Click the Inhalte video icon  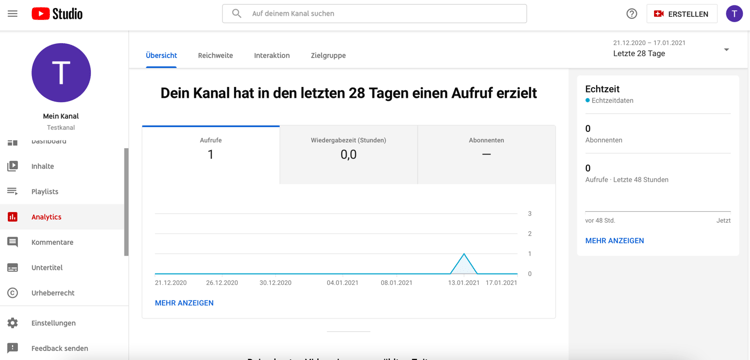tap(12, 166)
